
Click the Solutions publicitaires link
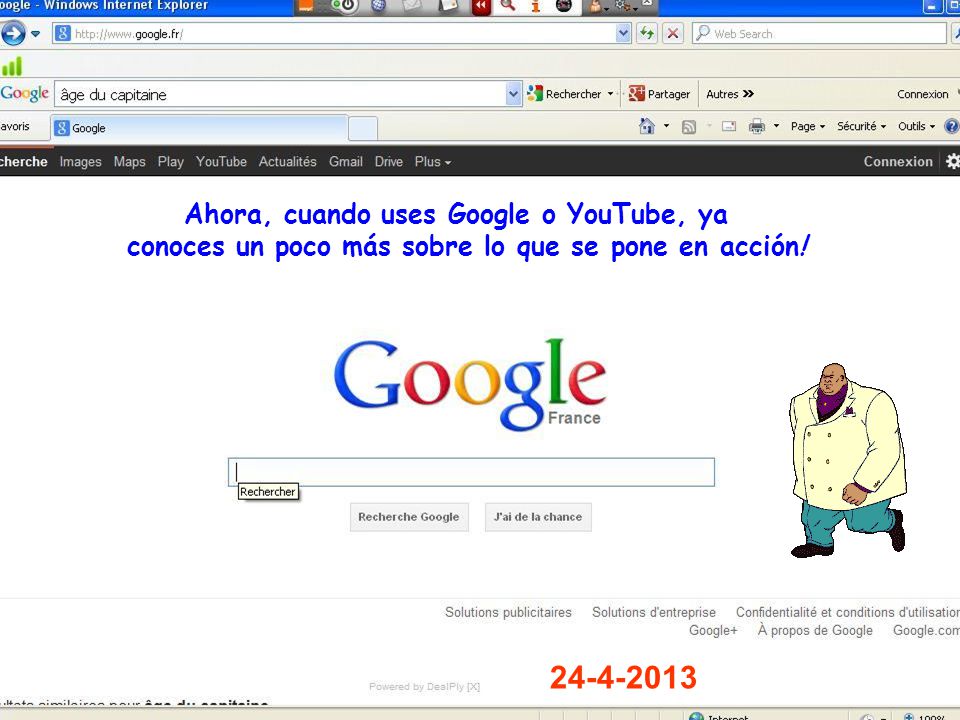click(508, 612)
